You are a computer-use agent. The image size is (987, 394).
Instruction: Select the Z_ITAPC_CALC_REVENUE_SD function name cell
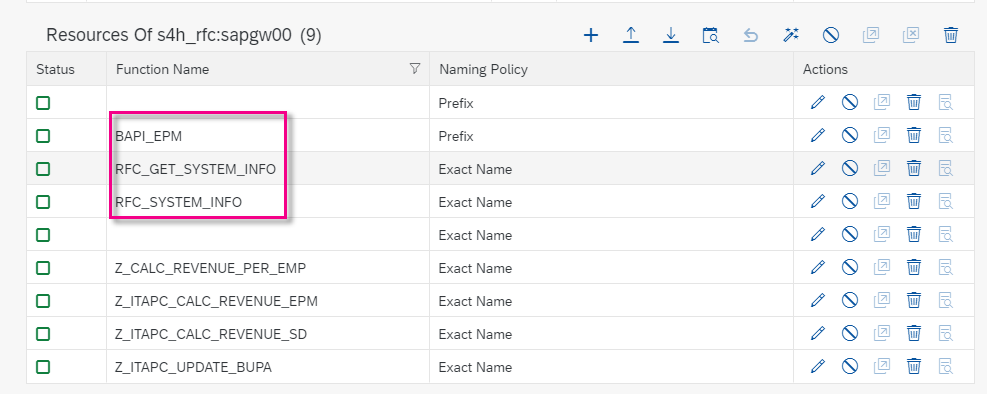[x=268, y=334]
